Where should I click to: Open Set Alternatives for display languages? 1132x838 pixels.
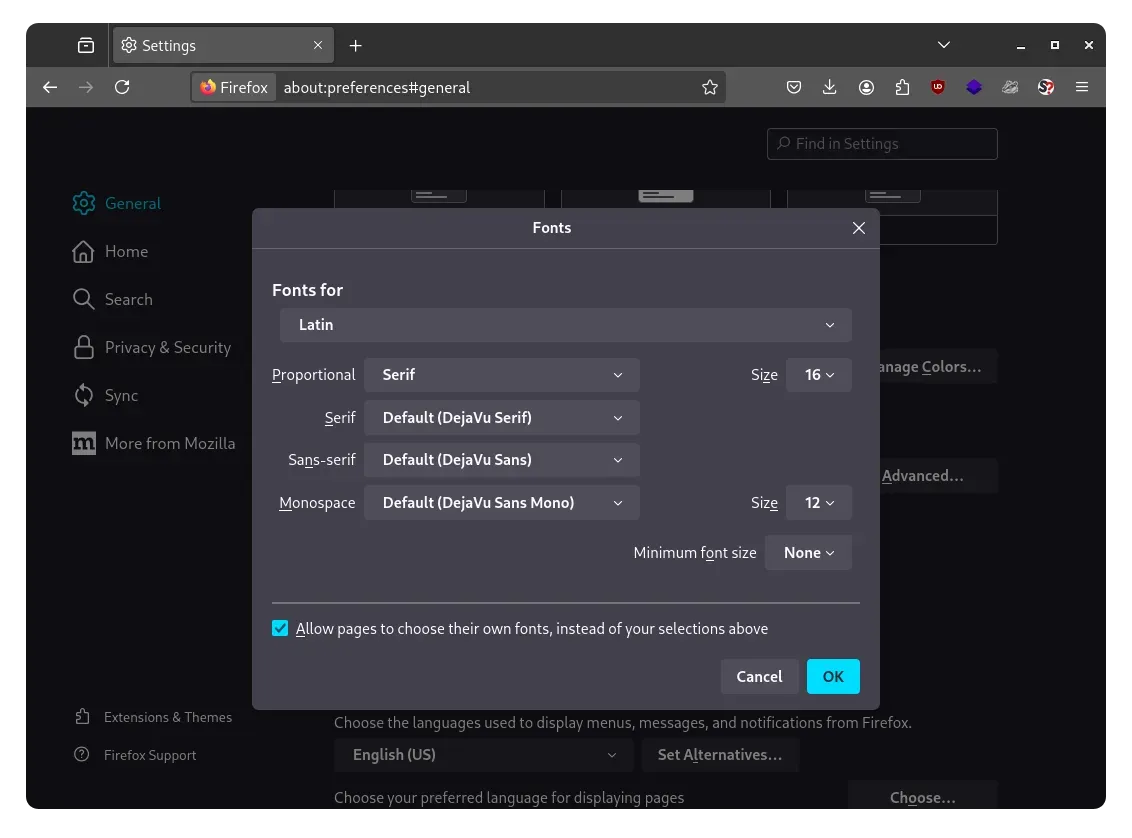(x=720, y=754)
